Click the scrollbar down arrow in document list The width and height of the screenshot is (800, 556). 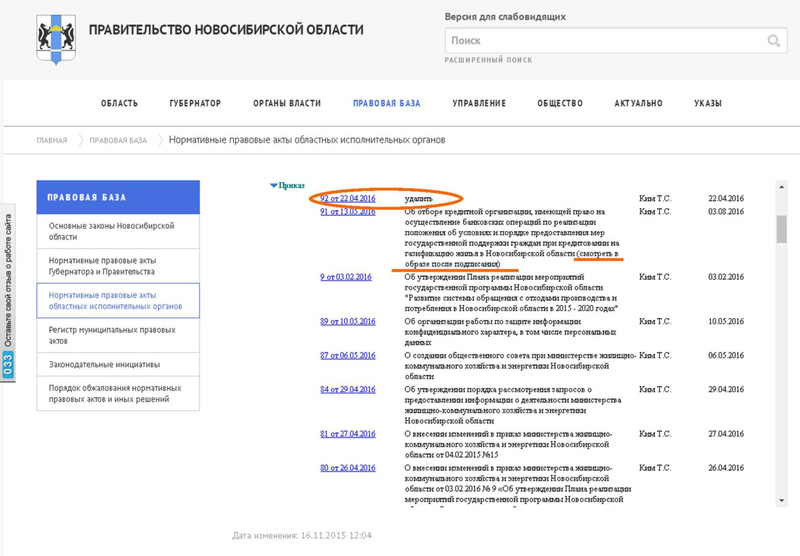781,501
